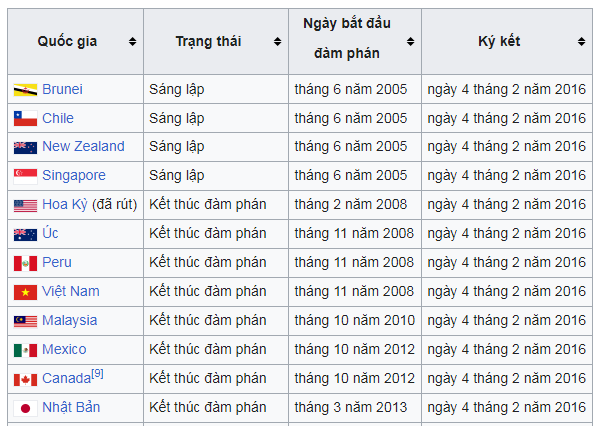Viewport: 603px width, 432px height.
Task: Follow the Việt Nam link
Action: [x=70, y=292]
